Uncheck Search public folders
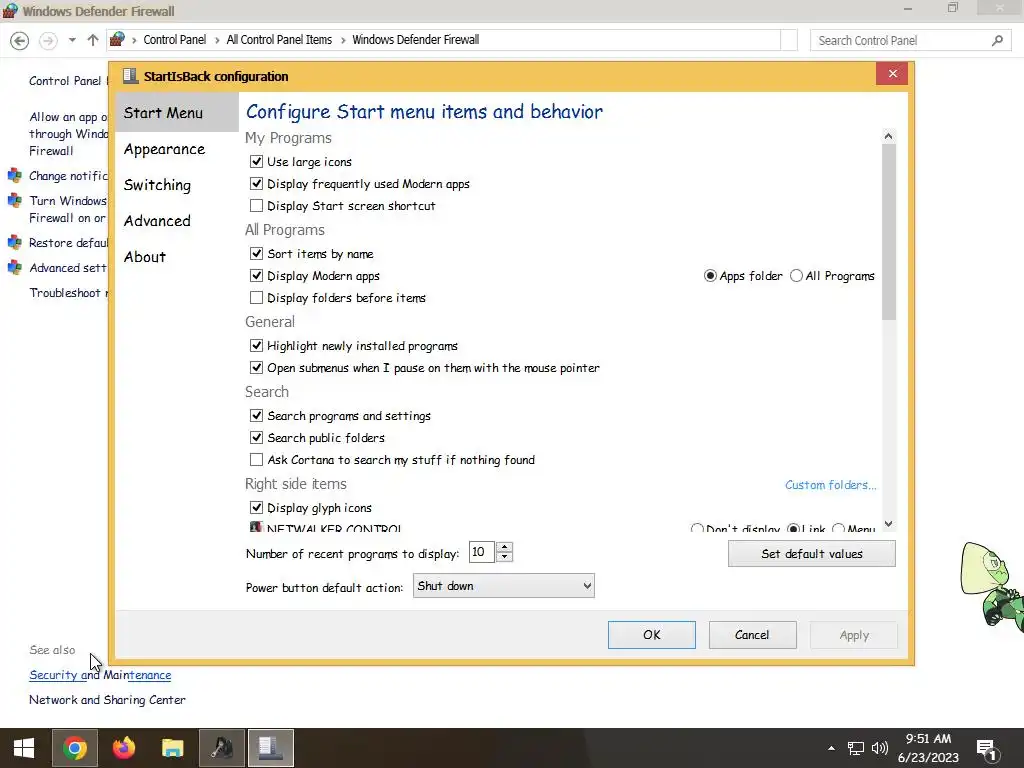1024x768 pixels. point(256,438)
